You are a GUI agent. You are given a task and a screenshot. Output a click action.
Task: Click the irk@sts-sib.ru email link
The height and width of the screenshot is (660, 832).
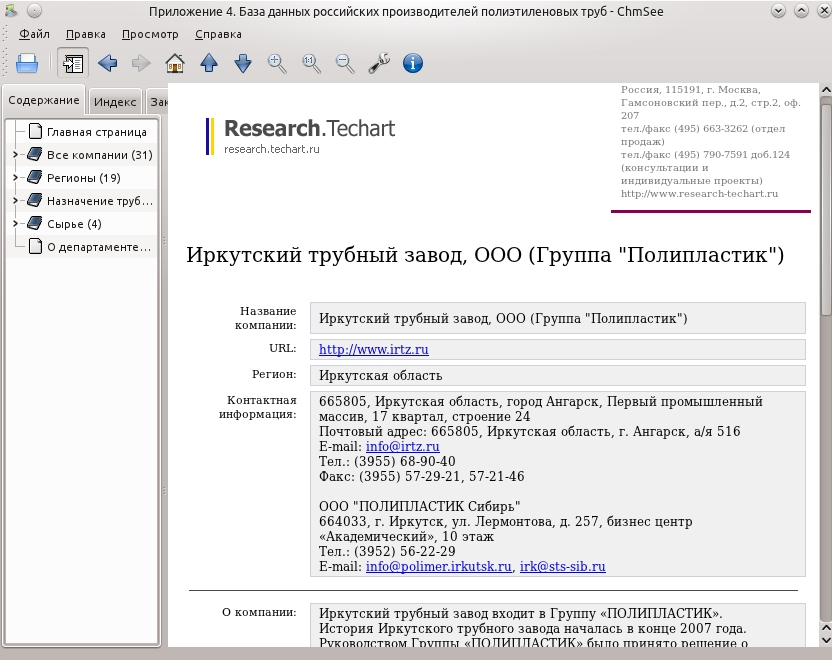(562, 566)
